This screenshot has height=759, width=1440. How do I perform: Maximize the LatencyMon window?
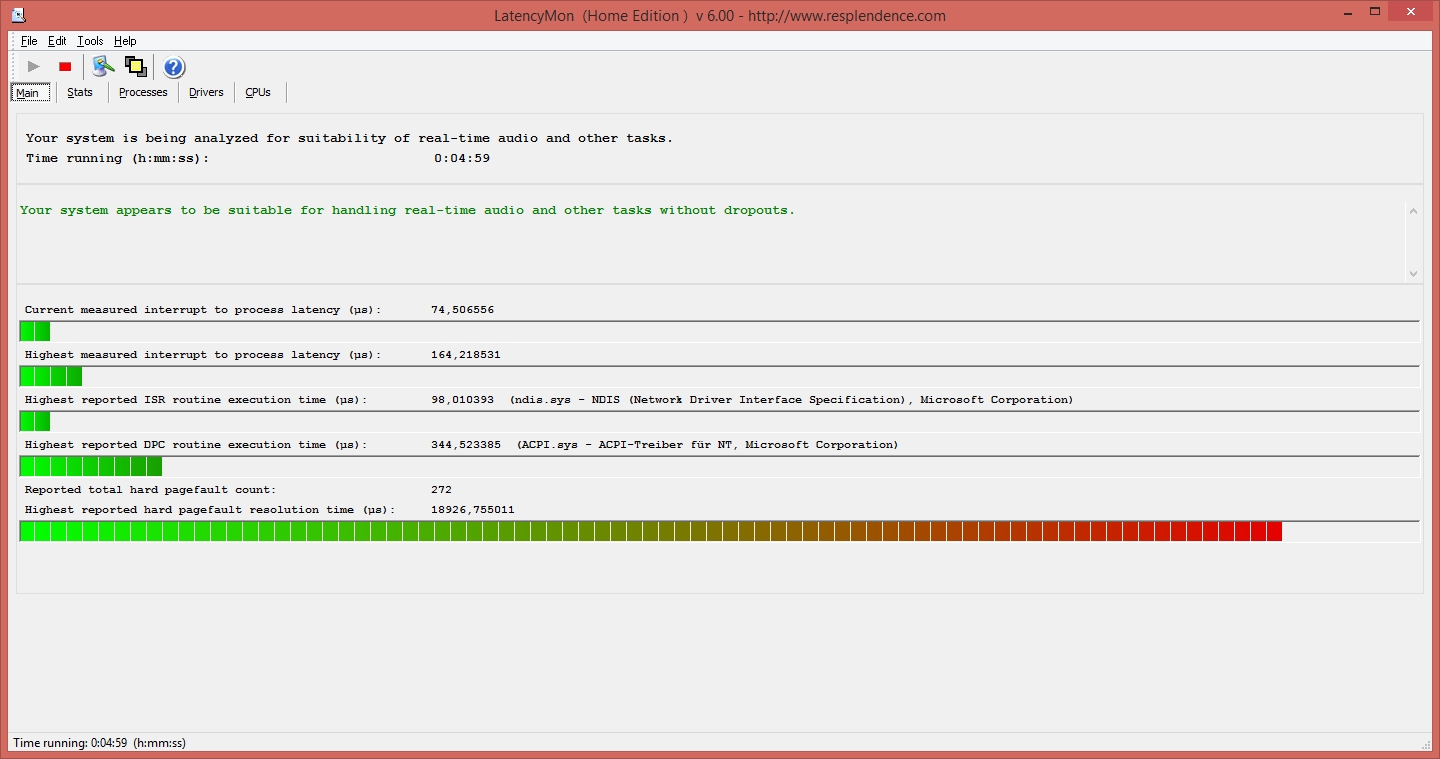[1376, 12]
